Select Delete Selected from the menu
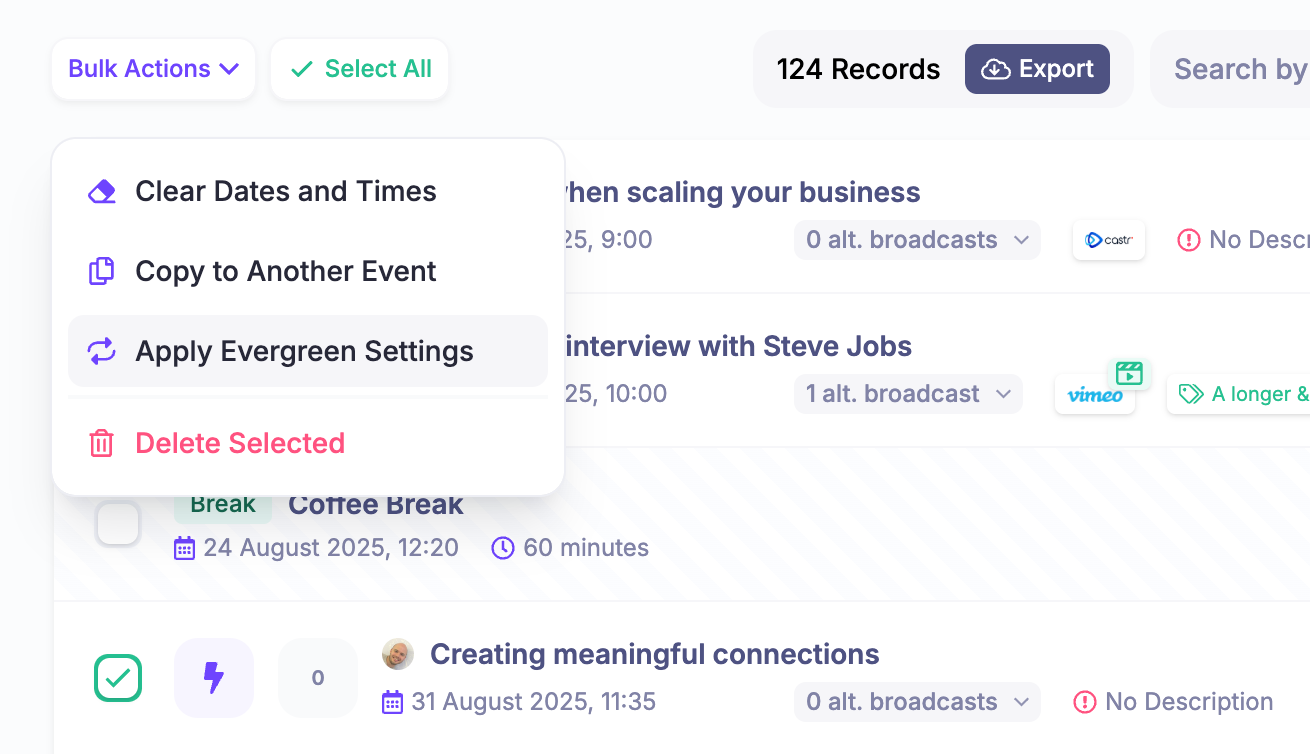This screenshot has width=1310, height=754. coord(240,443)
